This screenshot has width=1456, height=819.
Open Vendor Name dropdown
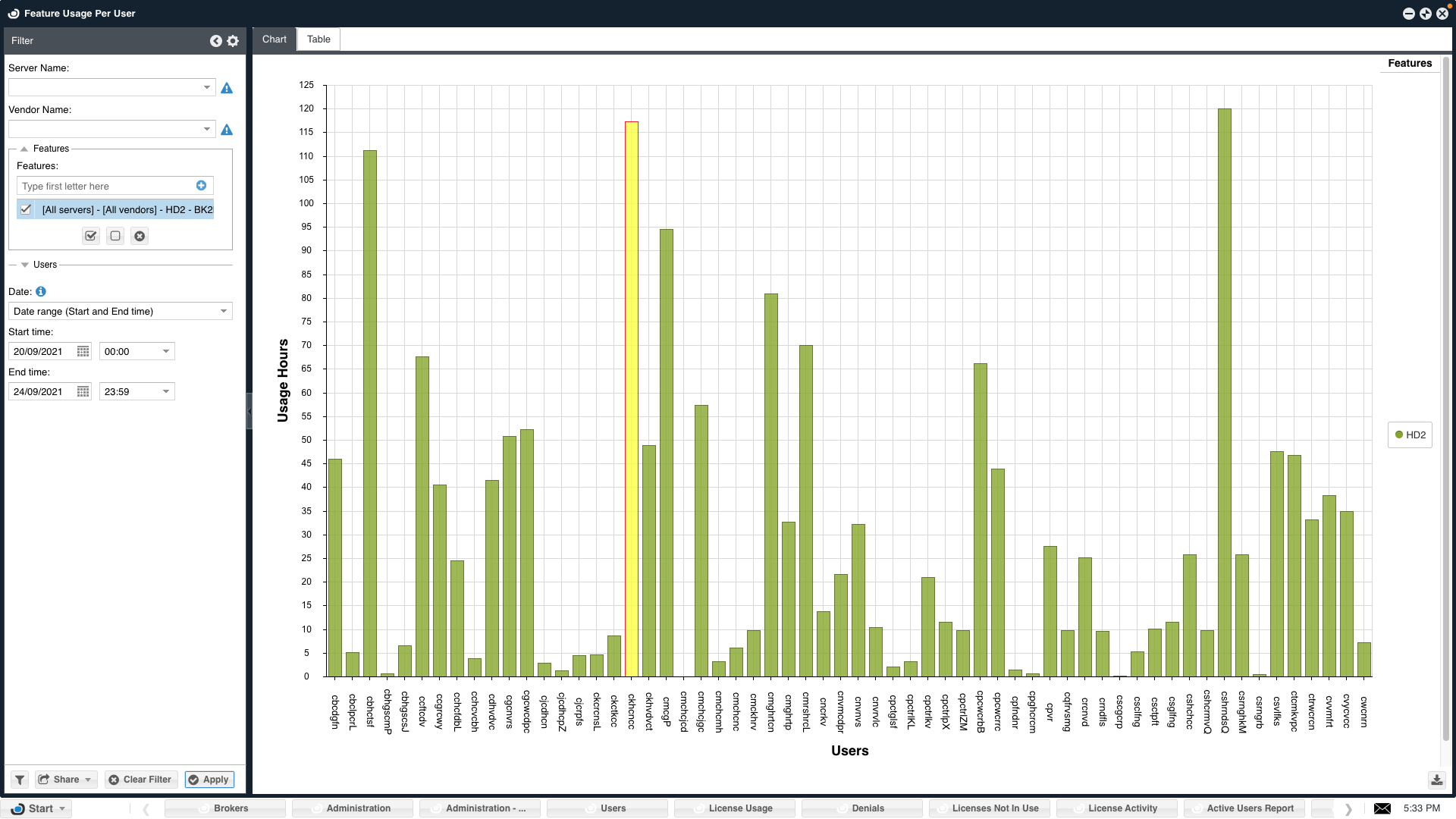pyautogui.click(x=206, y=130)
